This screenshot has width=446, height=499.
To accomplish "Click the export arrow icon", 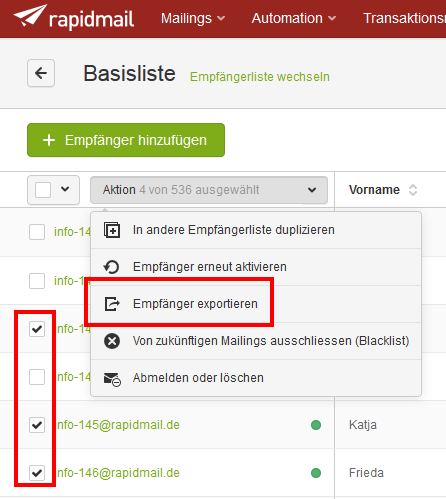I will pyautogui.click(x=112, y=304).
